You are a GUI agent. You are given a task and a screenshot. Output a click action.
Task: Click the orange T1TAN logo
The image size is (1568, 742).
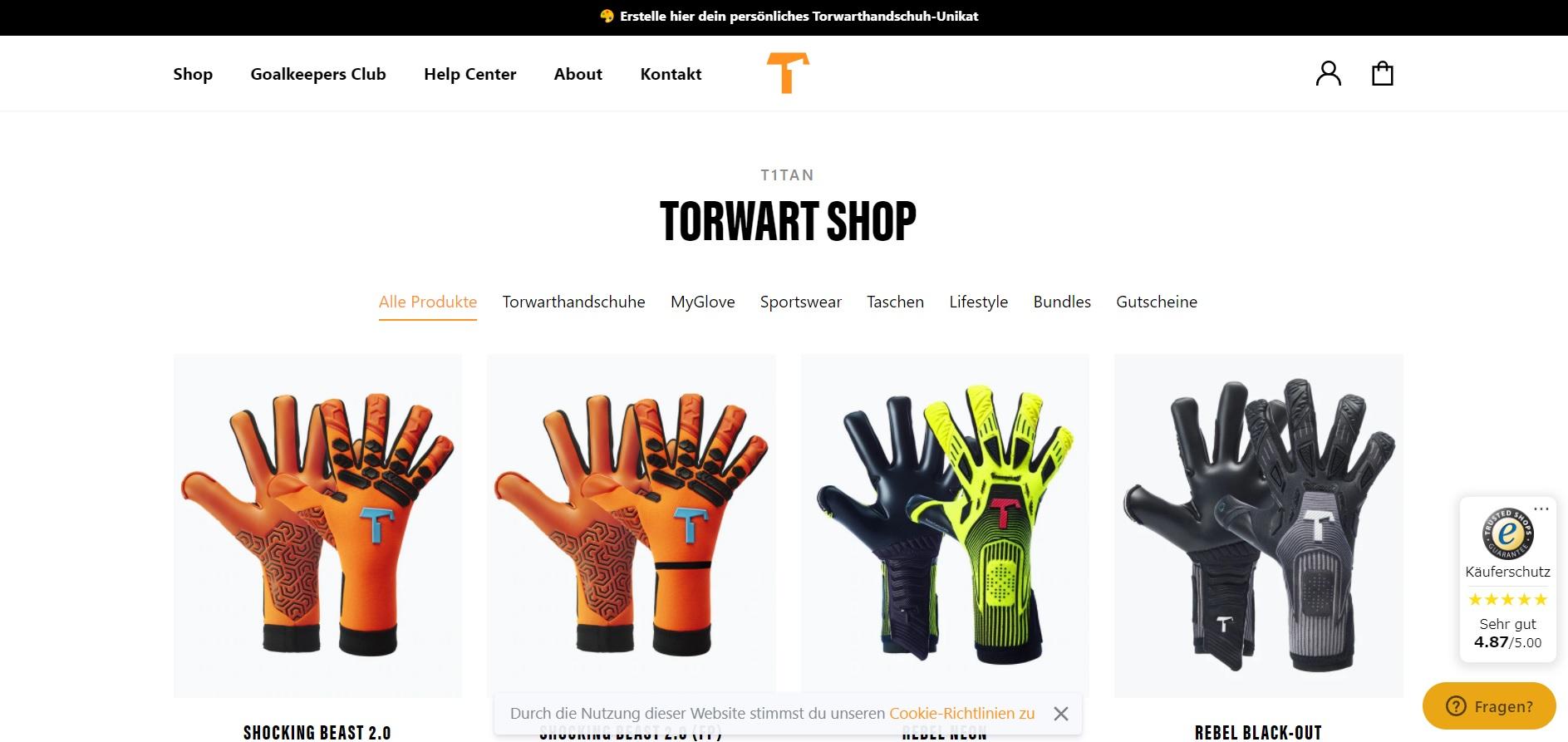pos(788,72)
